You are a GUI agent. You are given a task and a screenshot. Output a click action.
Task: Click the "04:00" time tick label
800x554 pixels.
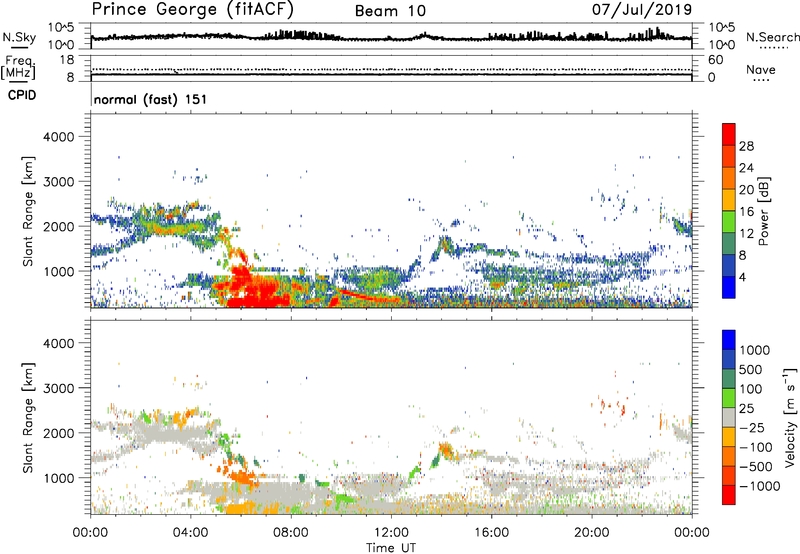coord(191,533)
